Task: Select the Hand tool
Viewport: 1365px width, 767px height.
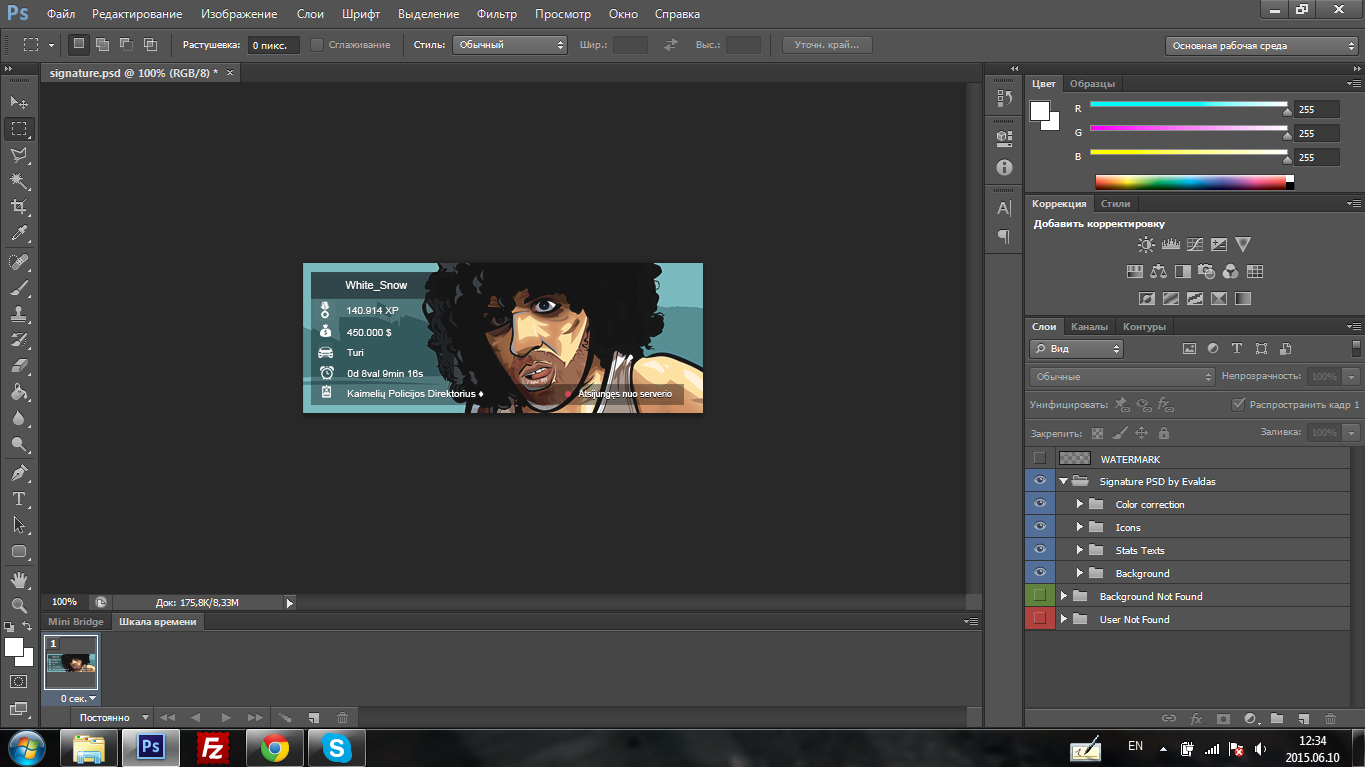Action: 19,579
